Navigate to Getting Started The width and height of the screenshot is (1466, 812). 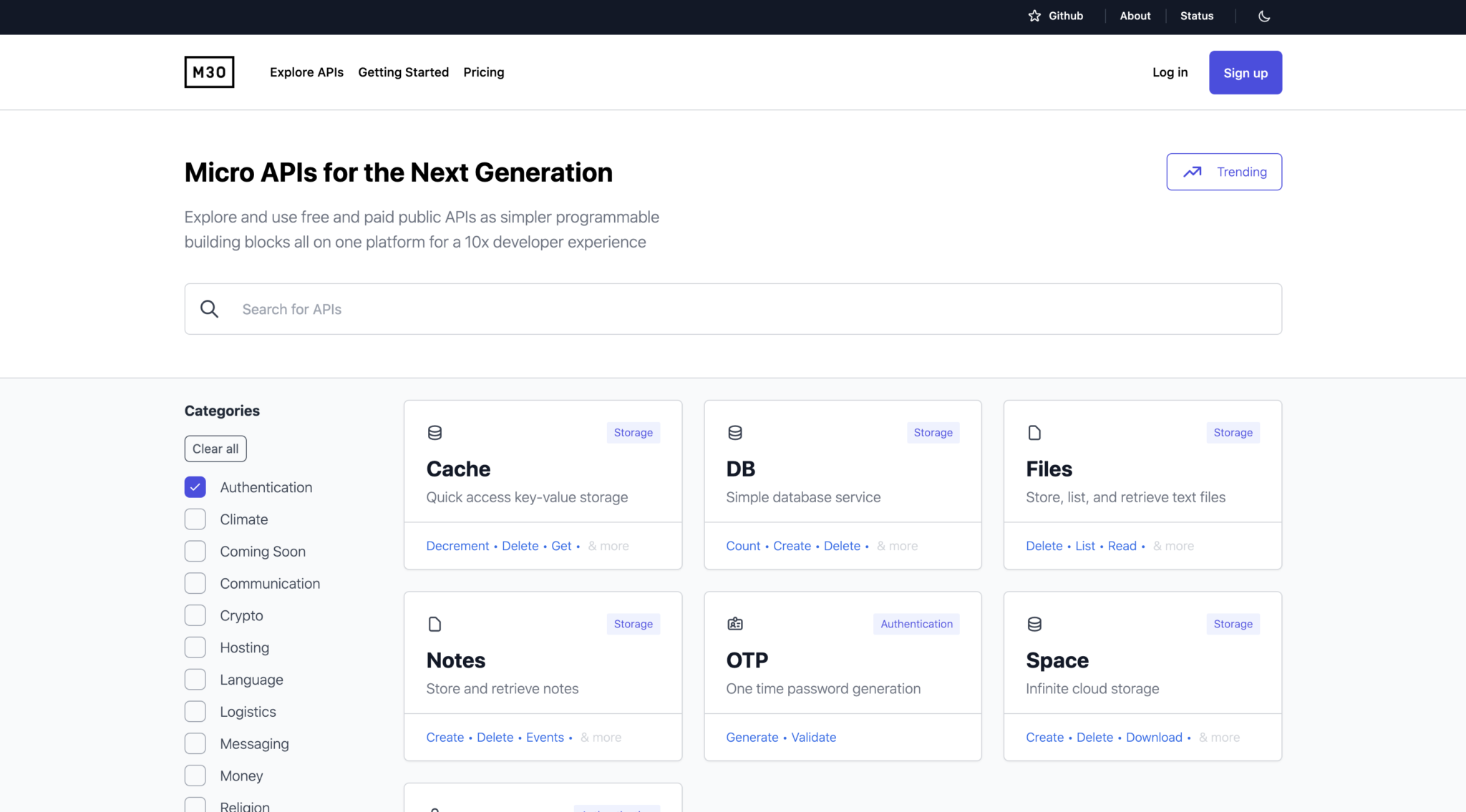(403, 72)
